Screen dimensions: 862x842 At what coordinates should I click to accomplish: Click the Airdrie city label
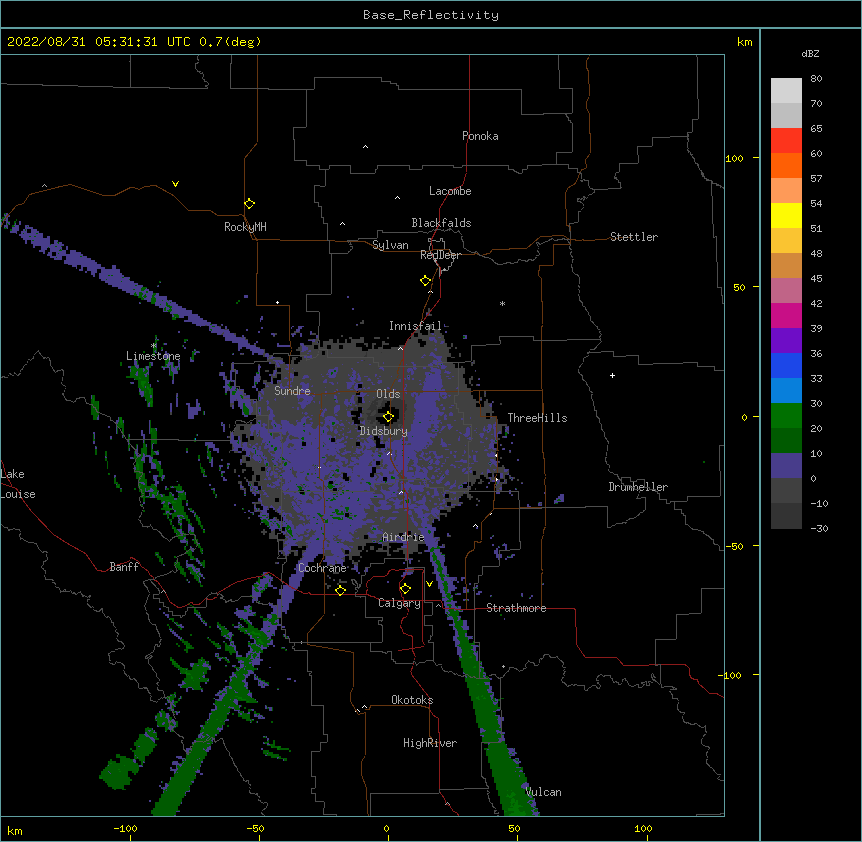404,537
